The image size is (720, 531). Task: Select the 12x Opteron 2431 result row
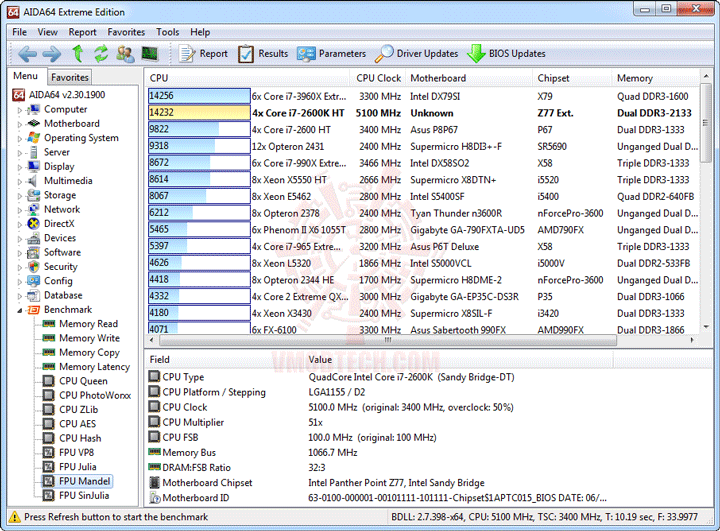422,147
